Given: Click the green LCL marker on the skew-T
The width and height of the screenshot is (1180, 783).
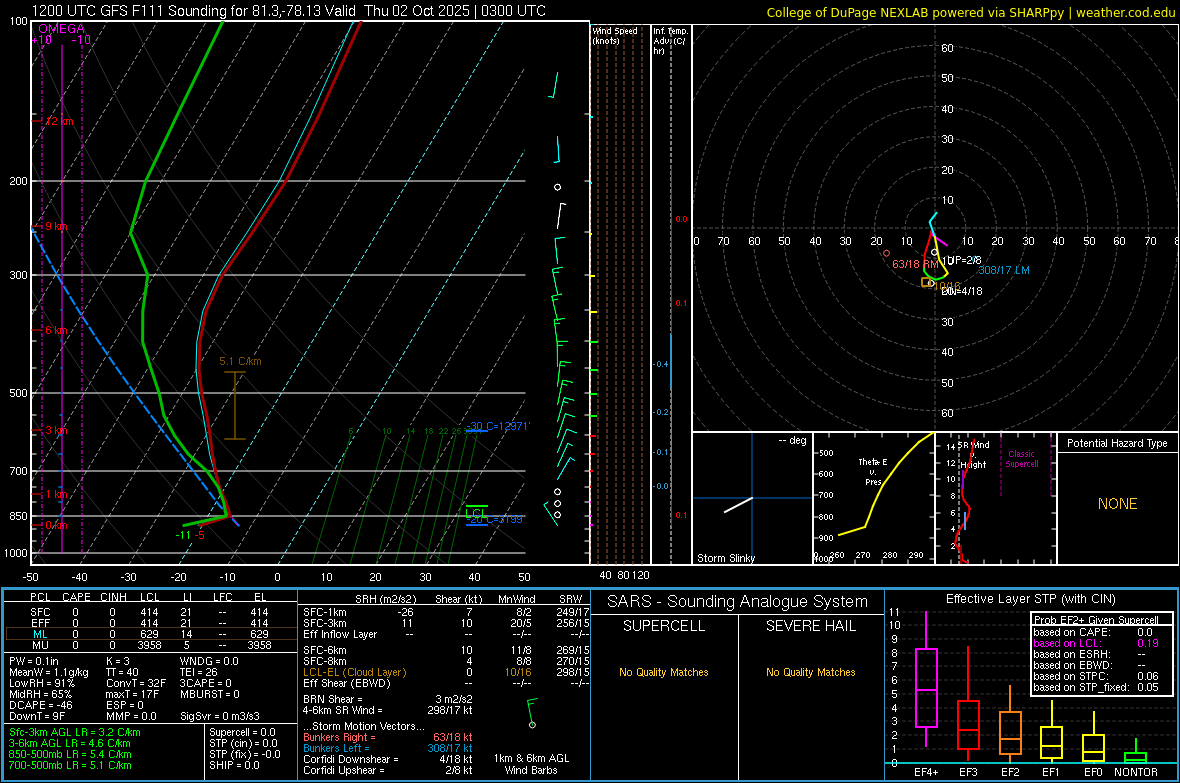Looking at the screenshot, I should click(x=476, y=513).
